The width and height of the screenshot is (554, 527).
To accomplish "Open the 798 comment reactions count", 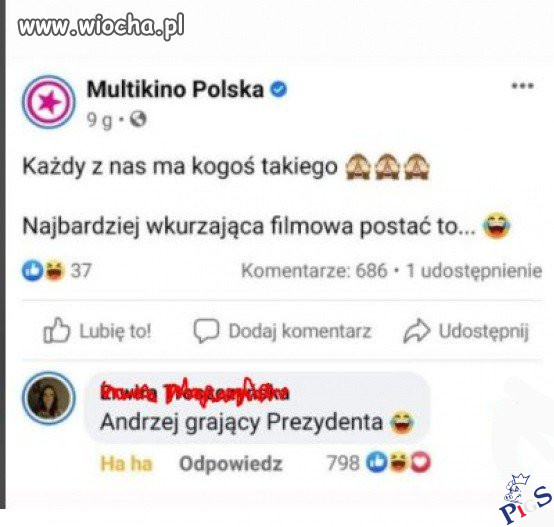I will click(343, 462).
